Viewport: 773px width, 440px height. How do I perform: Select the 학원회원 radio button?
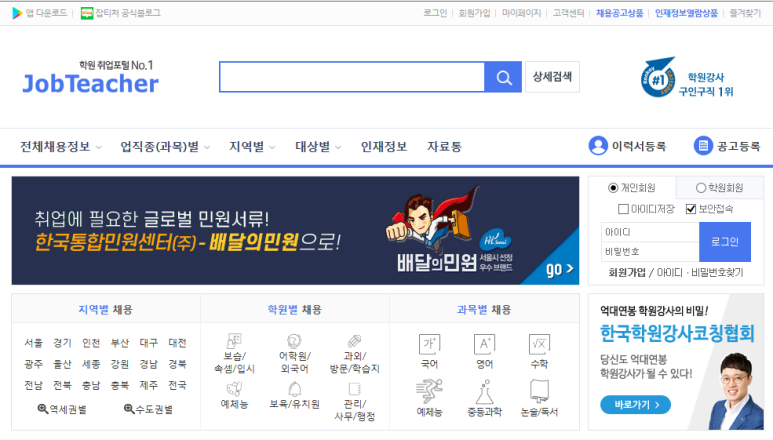701,188
